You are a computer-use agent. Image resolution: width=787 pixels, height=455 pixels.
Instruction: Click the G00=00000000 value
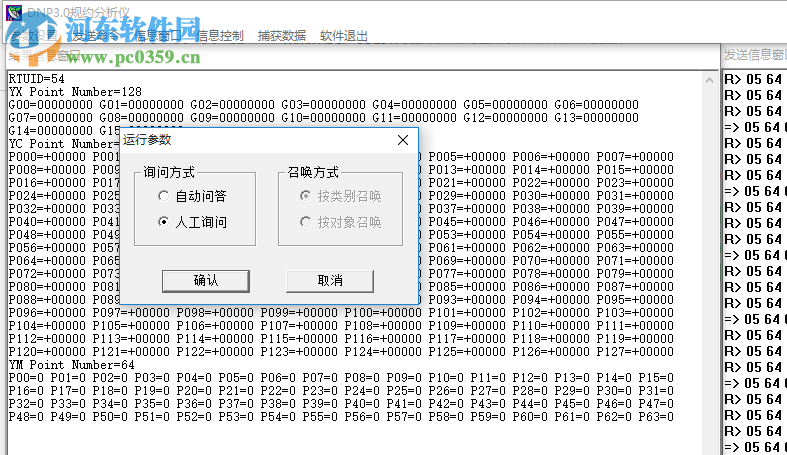click(51, 105)
